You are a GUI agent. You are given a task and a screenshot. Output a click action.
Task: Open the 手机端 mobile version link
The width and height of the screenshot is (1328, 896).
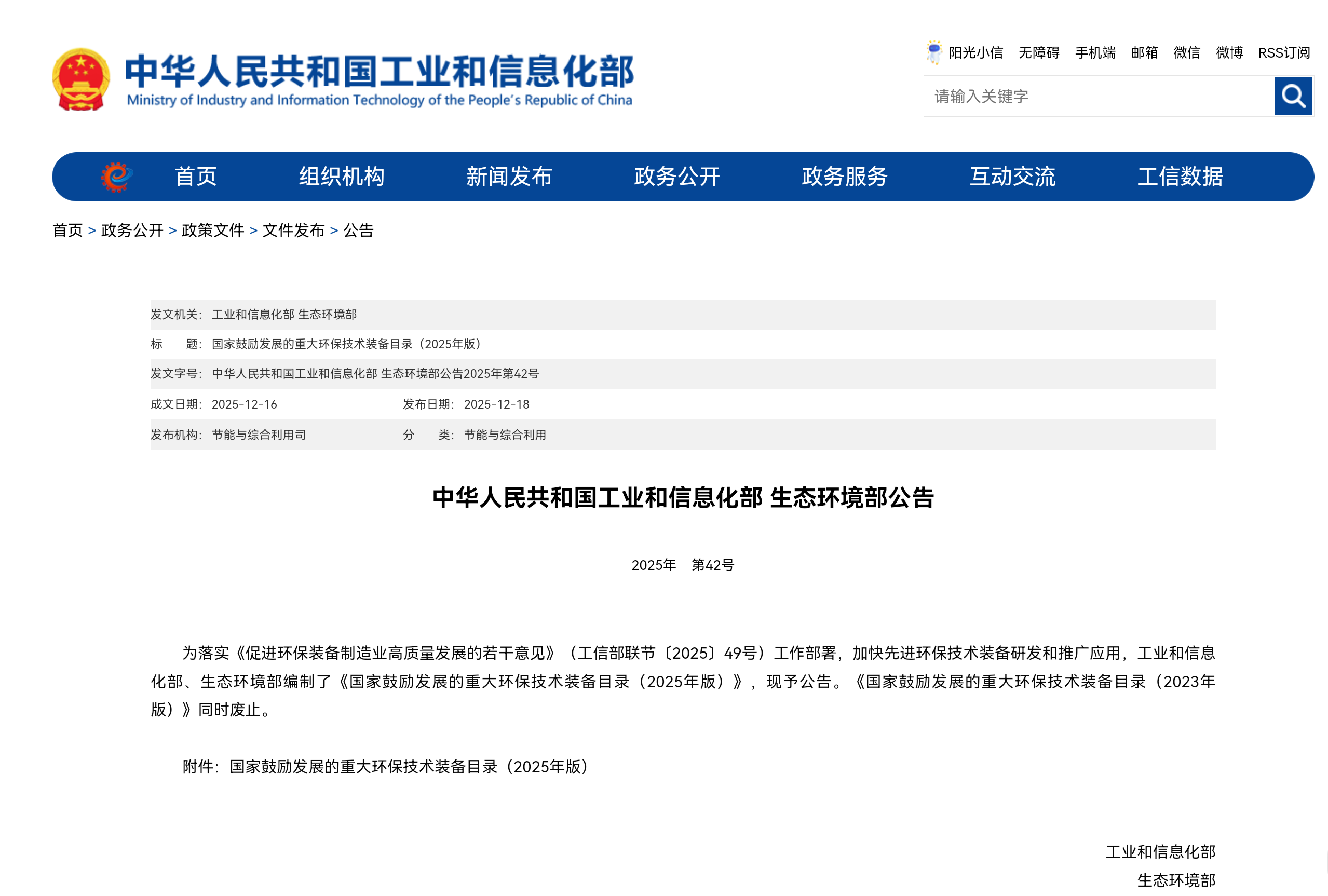pos(1095,52)
